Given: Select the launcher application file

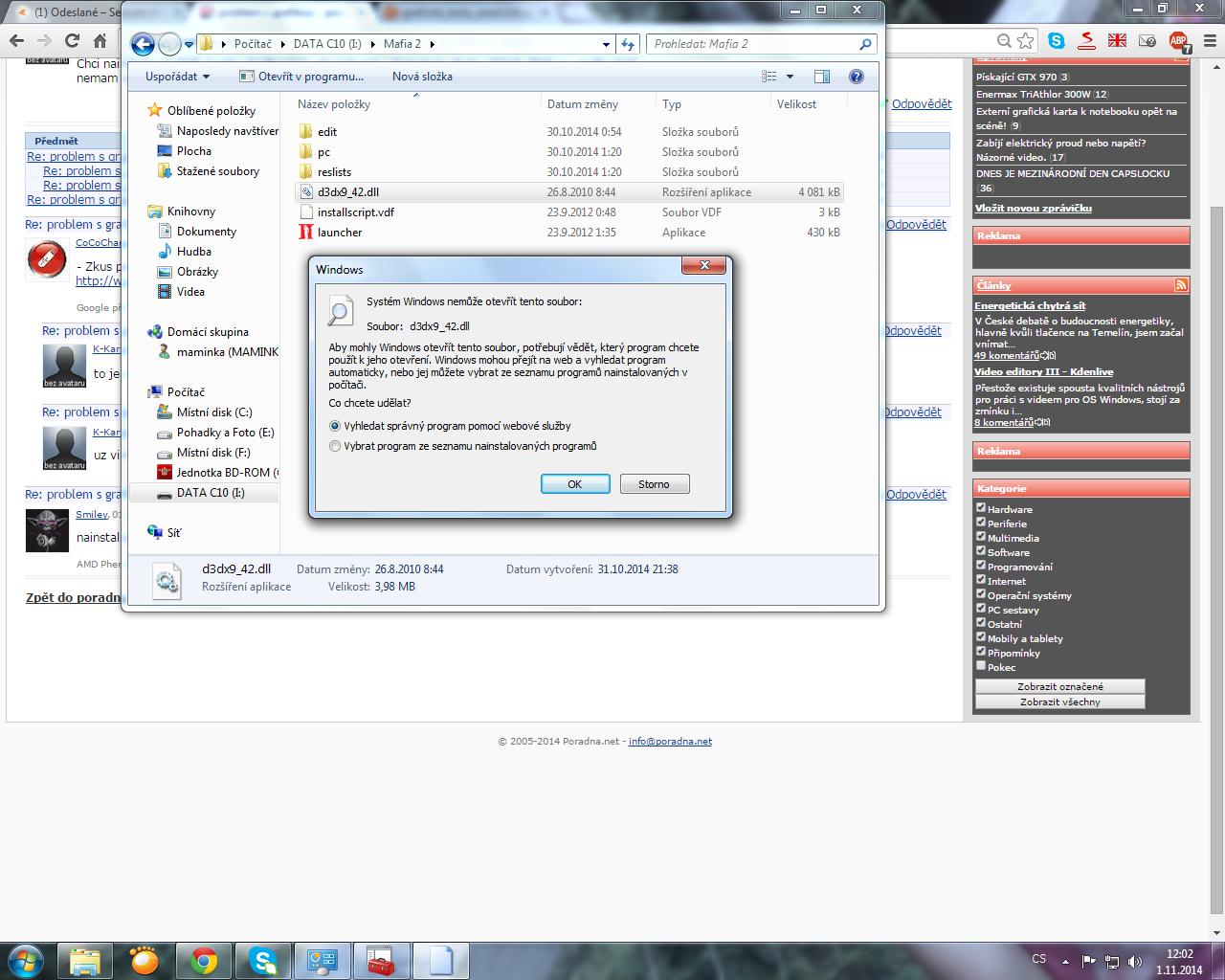Looking at the screenshot, I should (x=340, y=233).
